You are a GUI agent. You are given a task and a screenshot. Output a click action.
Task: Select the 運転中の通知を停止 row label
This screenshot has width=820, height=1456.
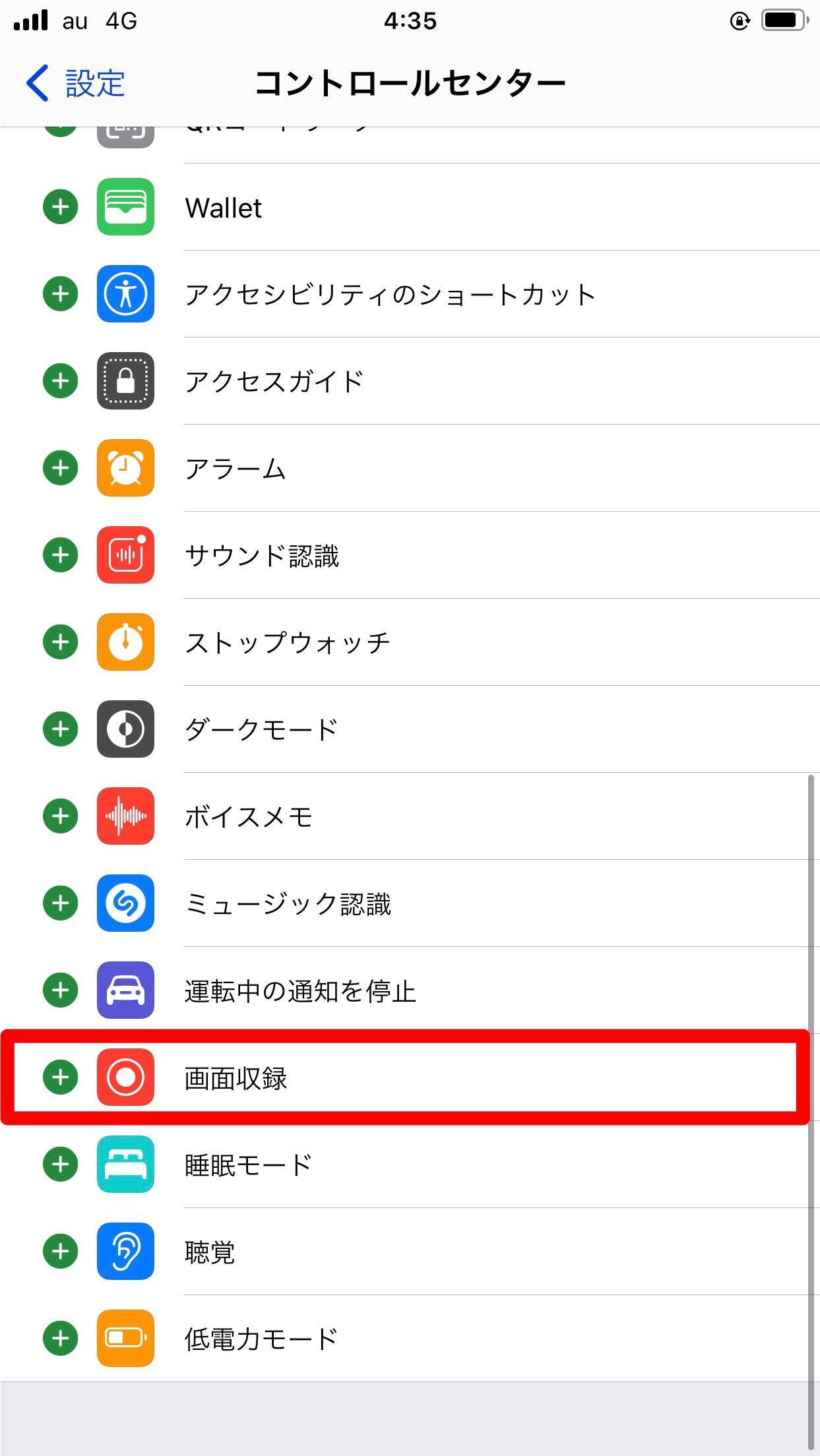(x=300, y=991)
